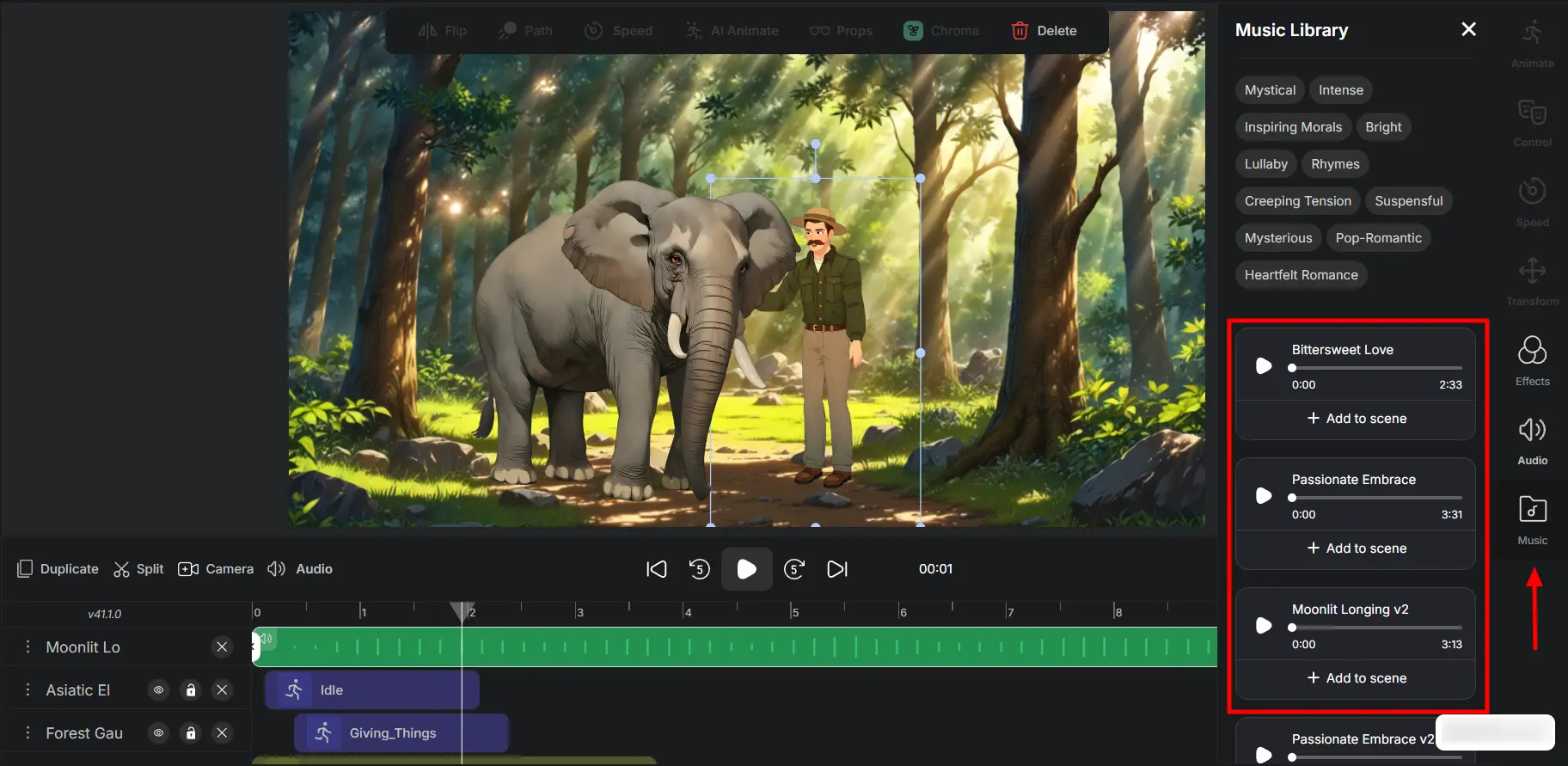Click Passionate Embrace 3:31 progress slider

point(1376,498)
